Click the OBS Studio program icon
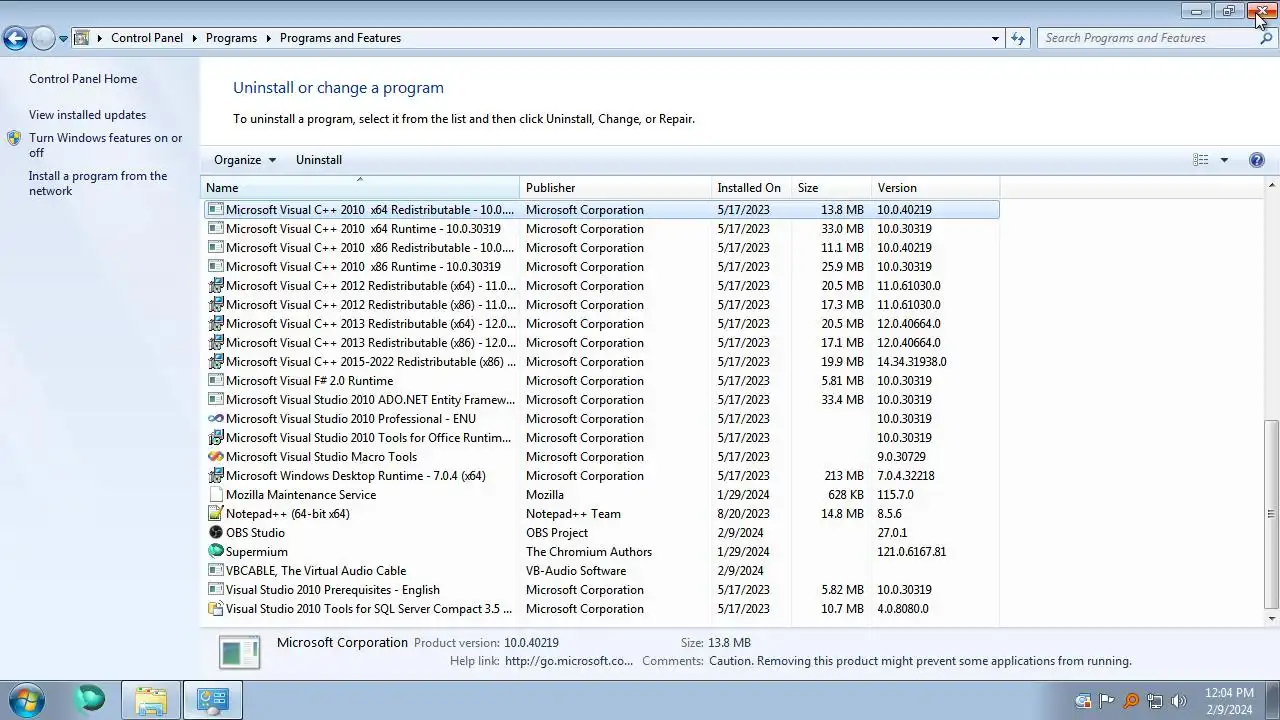Image resolution: width=1280 pixels, height=720 pixels. click(x=215, y=533)
